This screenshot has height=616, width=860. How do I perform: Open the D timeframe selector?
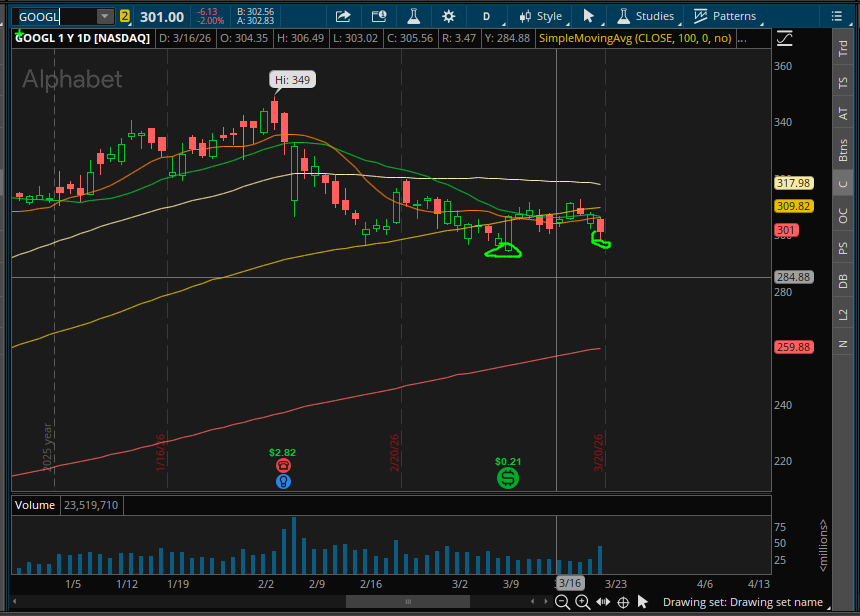[486, 16]
